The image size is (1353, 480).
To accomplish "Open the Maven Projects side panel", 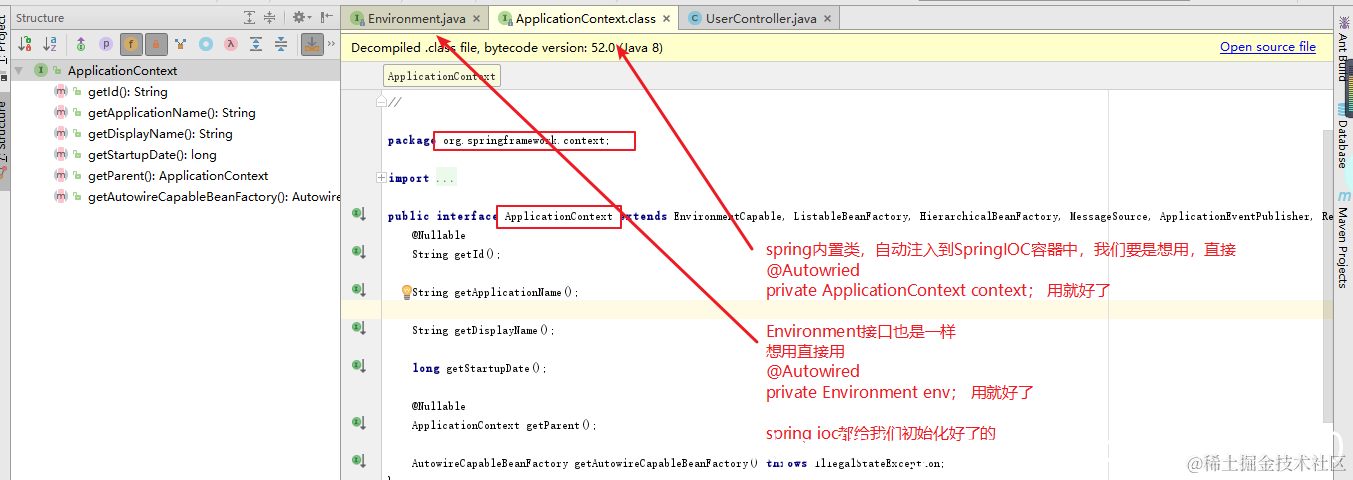I will click(1343, 239).
